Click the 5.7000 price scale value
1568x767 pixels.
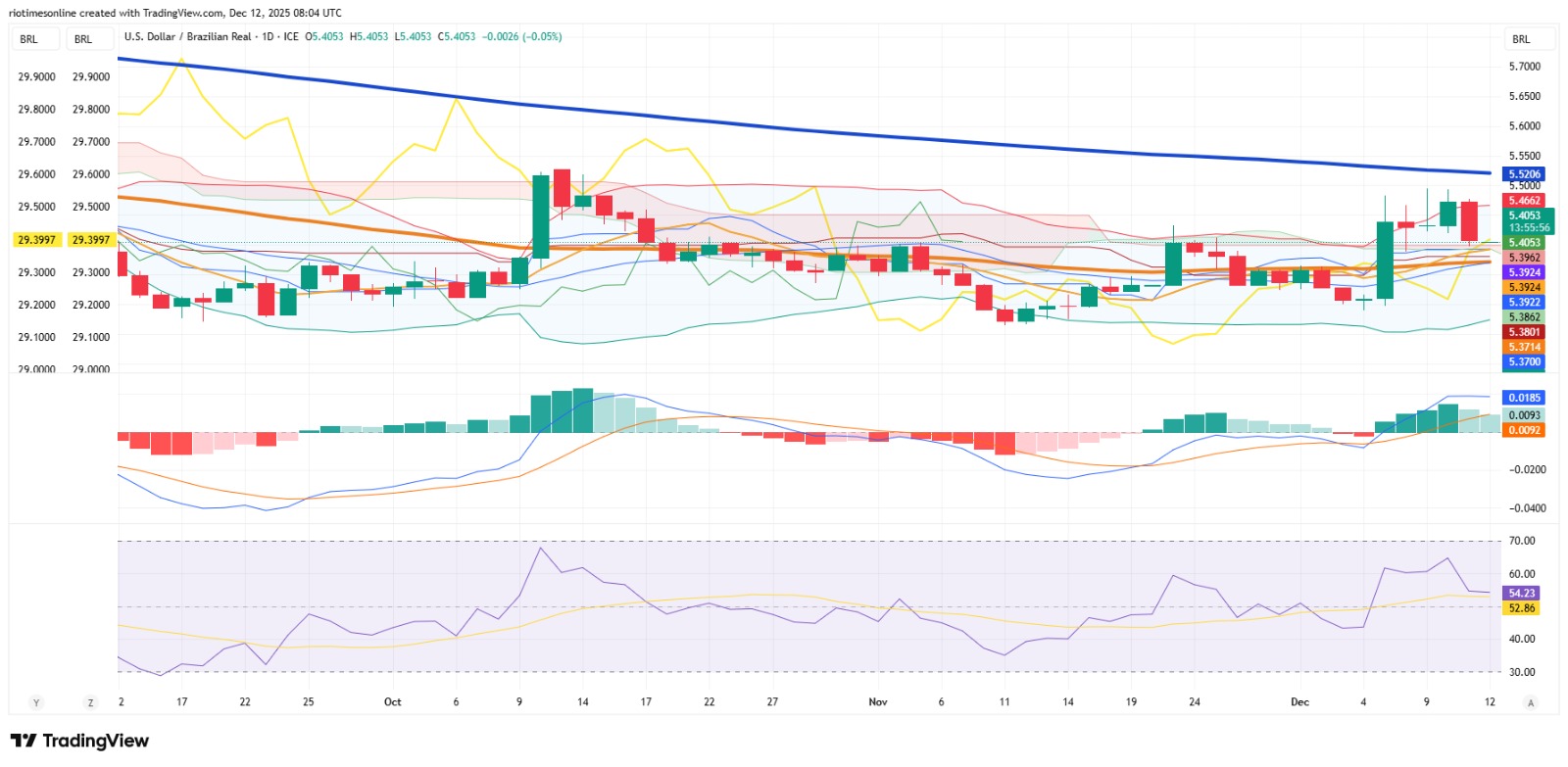1525,67
